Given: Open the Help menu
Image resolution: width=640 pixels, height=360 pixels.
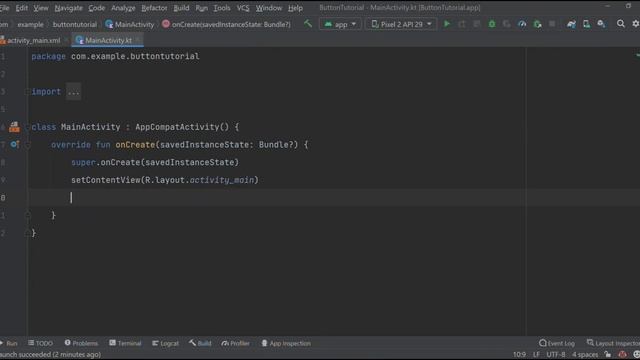Looking at the screenshot, I should point(295,8).
